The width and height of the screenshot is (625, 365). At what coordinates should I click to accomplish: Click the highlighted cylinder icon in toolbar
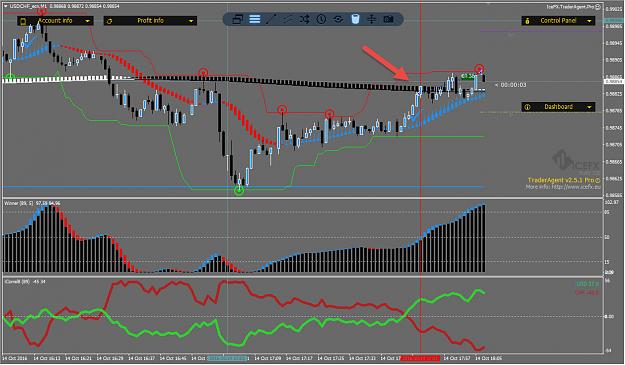[355, 19]
